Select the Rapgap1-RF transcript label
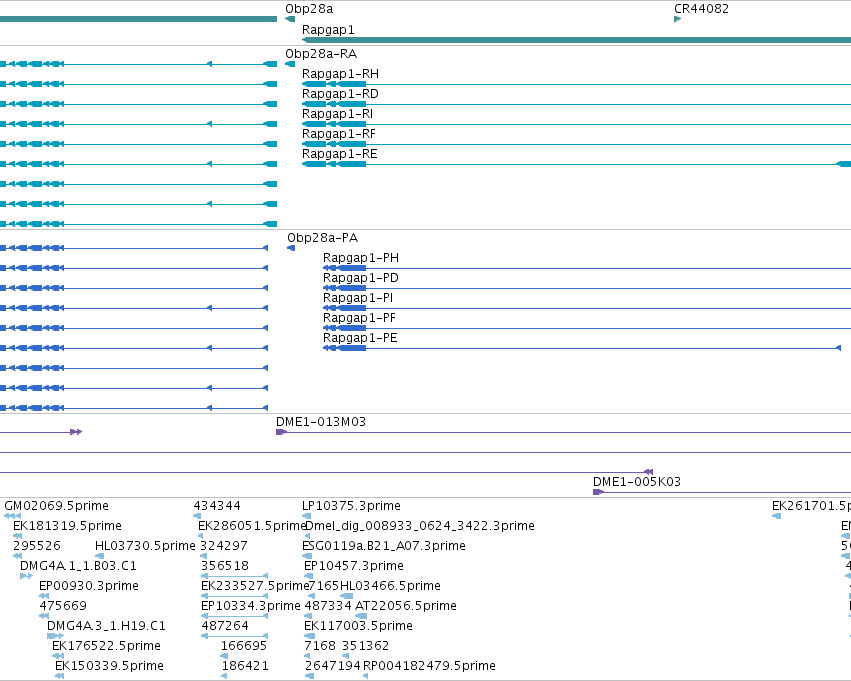 tap(339, 134)
